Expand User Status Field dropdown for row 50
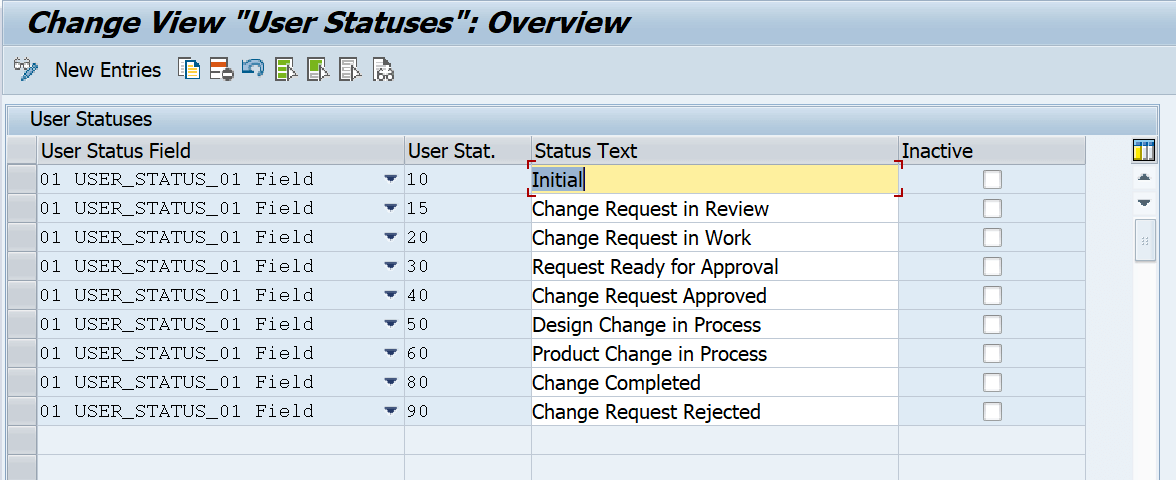This screenshot has height=480, width=1176. click(390, 324)
